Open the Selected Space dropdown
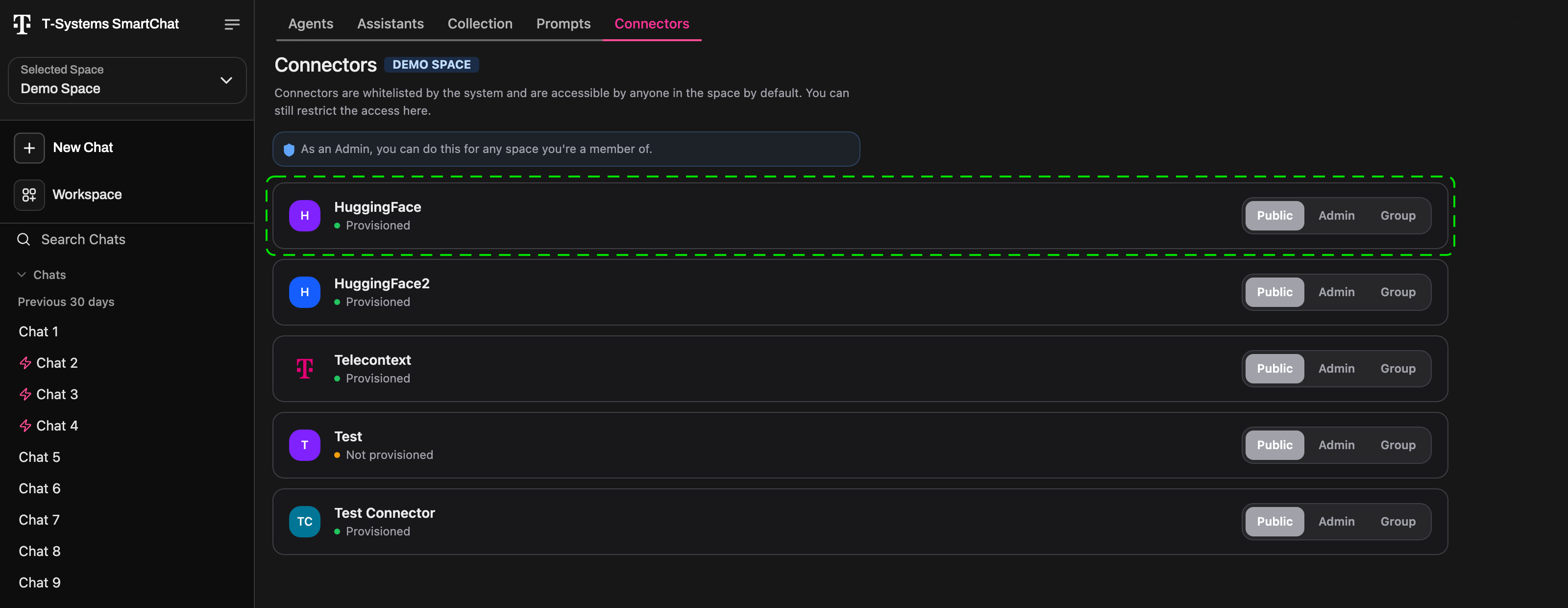Viewport: 1568px width, 608px height. coord(127,80)
